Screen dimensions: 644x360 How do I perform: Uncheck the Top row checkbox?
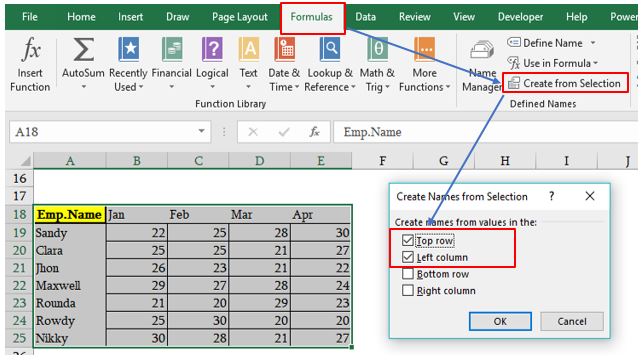tap(408, 240)
